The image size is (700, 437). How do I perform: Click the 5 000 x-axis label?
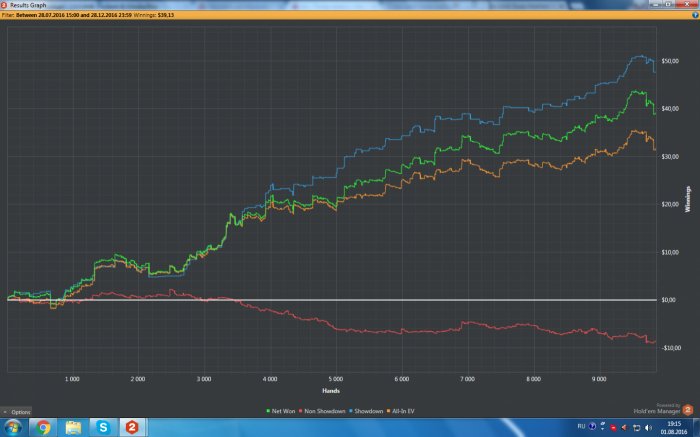click(336, 379)
